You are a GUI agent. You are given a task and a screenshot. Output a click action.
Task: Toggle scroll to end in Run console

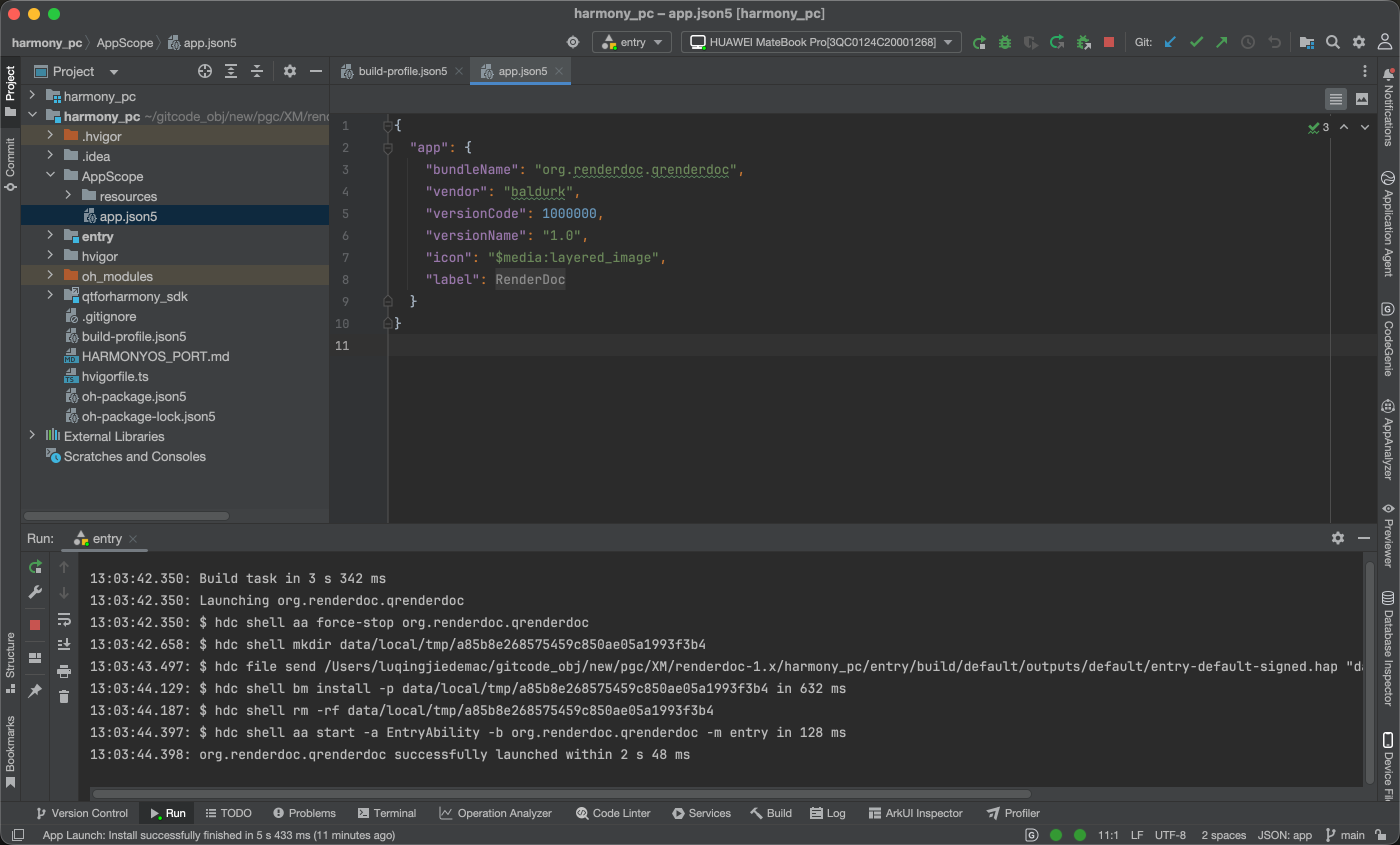(63, 645)
